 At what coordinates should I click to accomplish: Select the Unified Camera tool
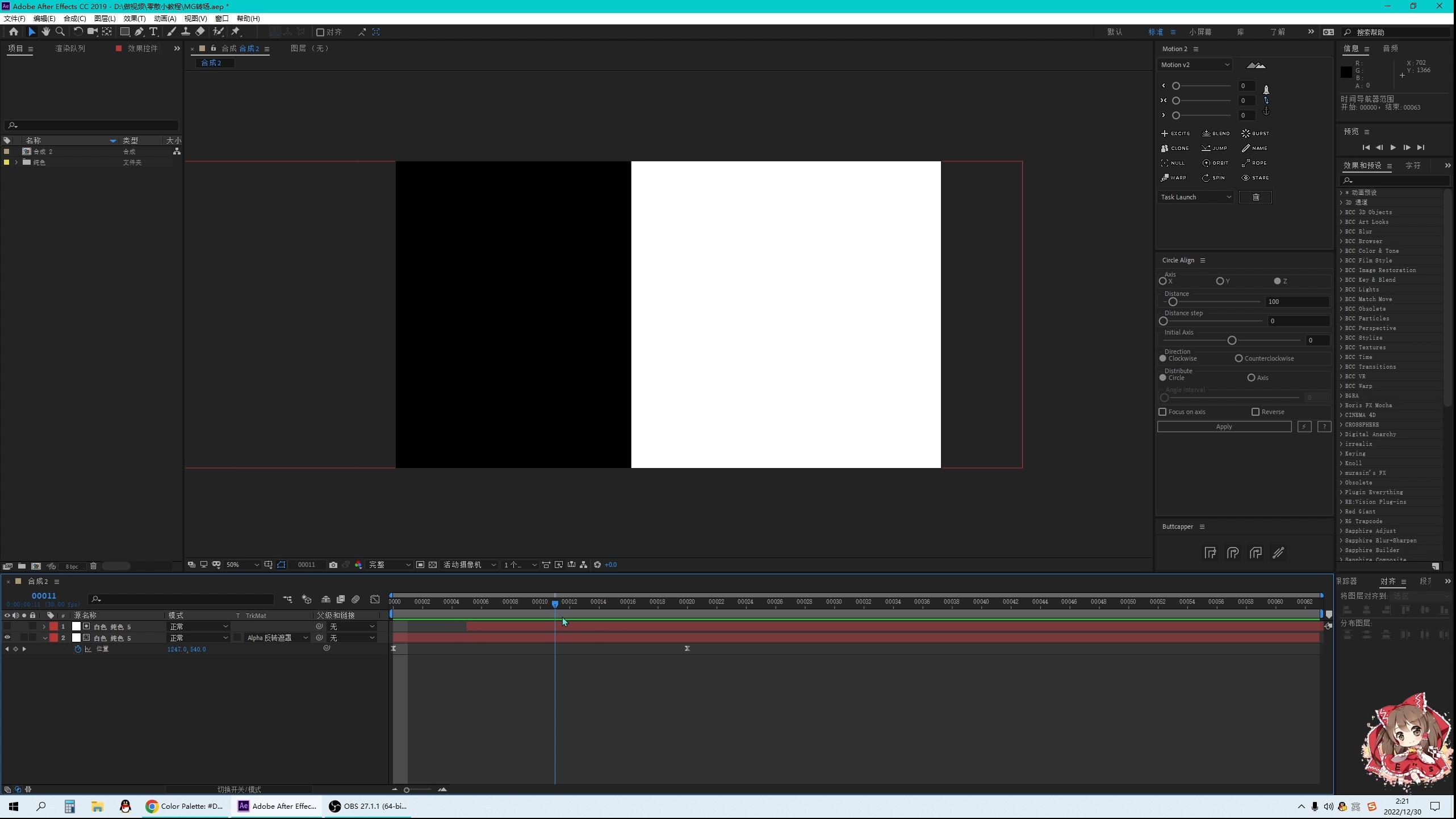(x=92, y=32)
